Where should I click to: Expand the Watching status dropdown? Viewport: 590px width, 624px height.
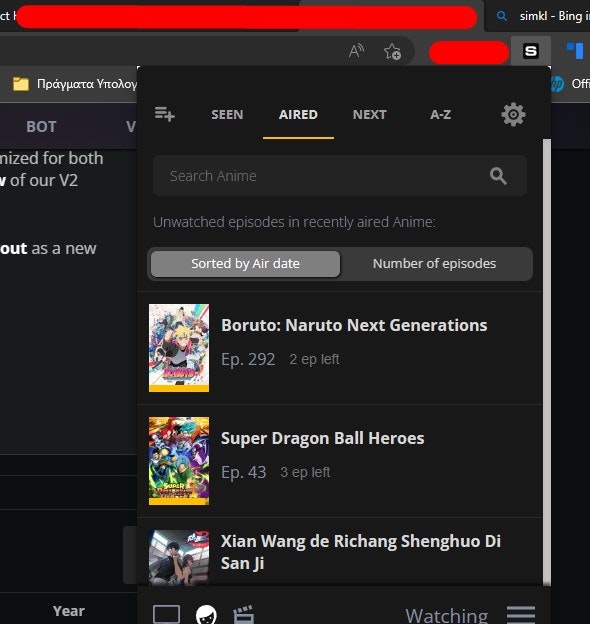(446, 615)
